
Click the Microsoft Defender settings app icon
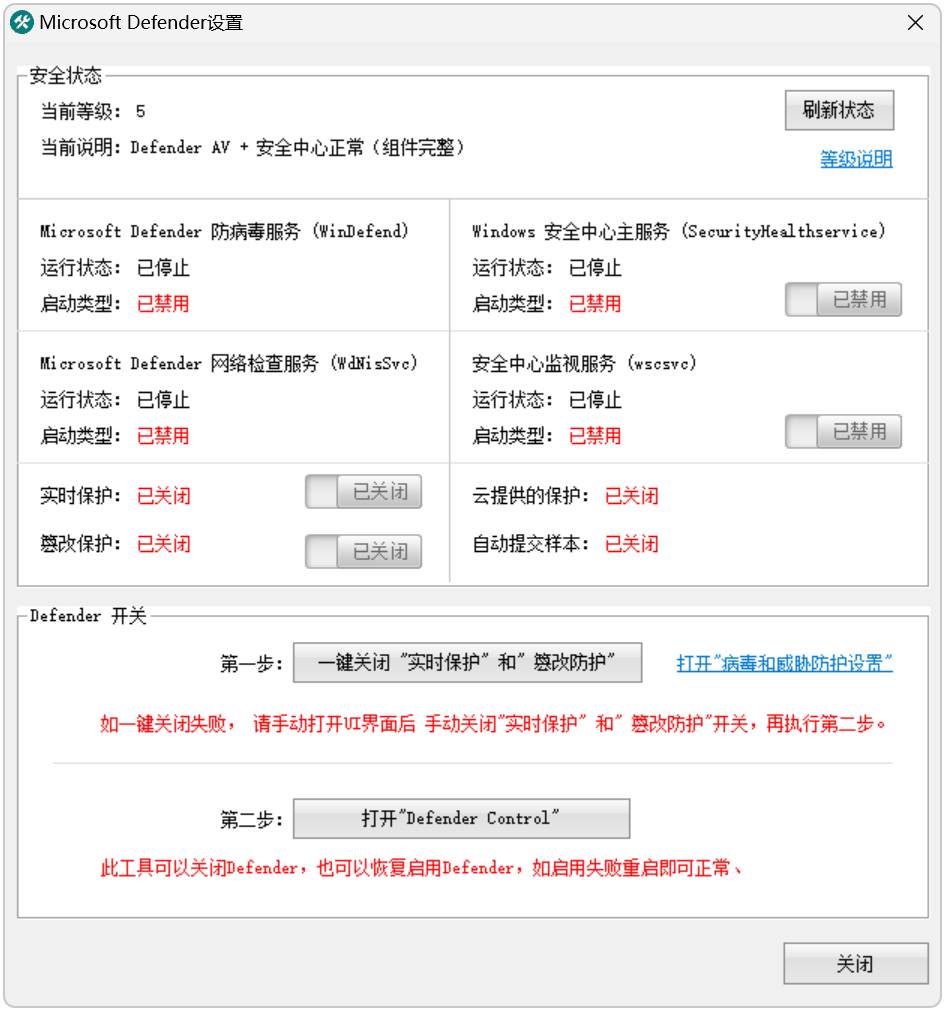click(x=22, y=23)
